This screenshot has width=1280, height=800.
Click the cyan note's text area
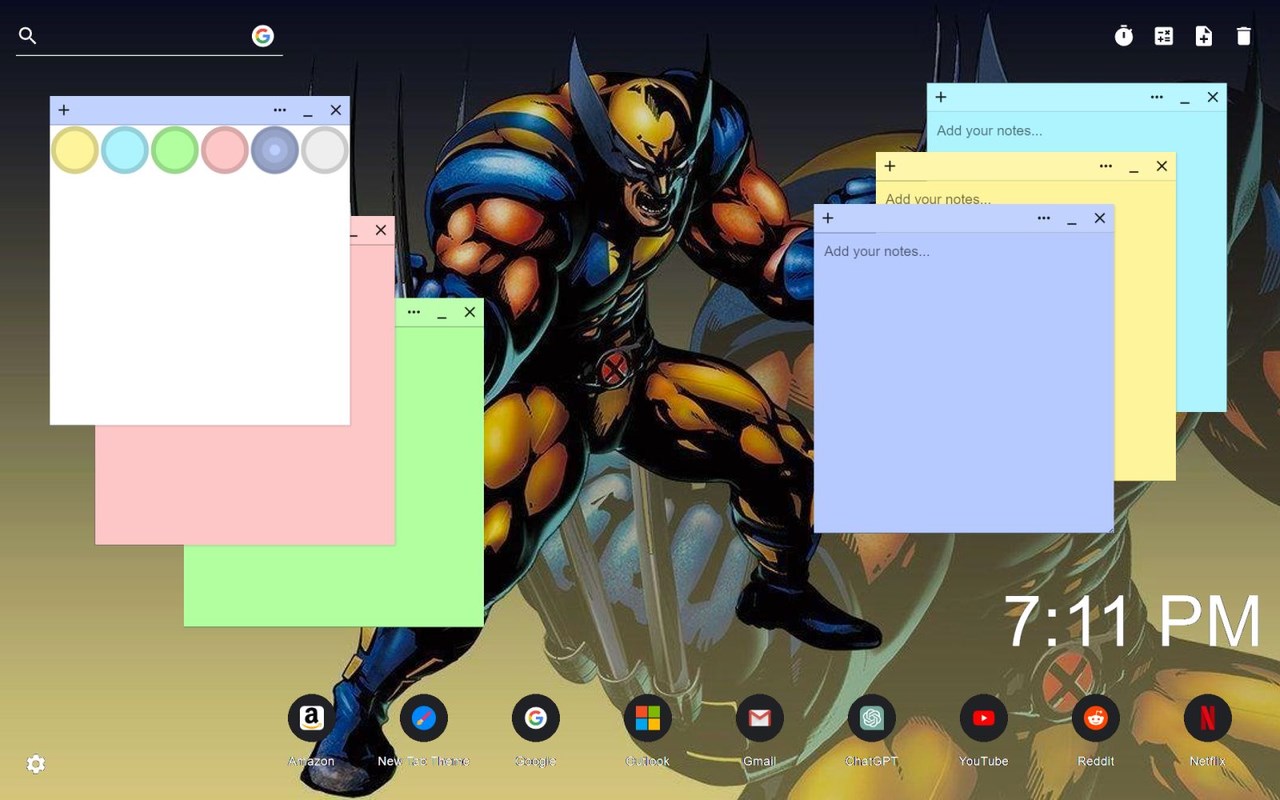1077,131
